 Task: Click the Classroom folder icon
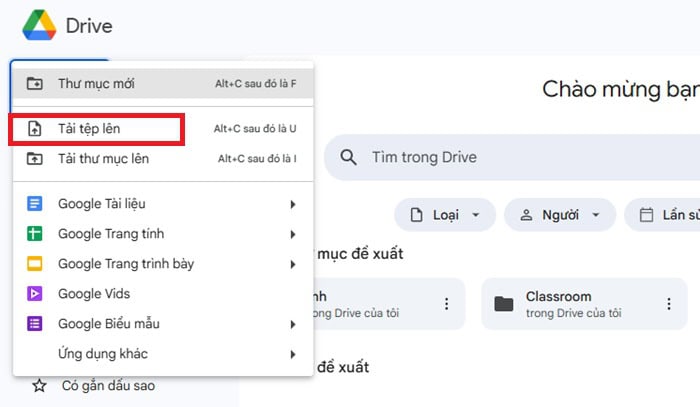coord(504,304)
